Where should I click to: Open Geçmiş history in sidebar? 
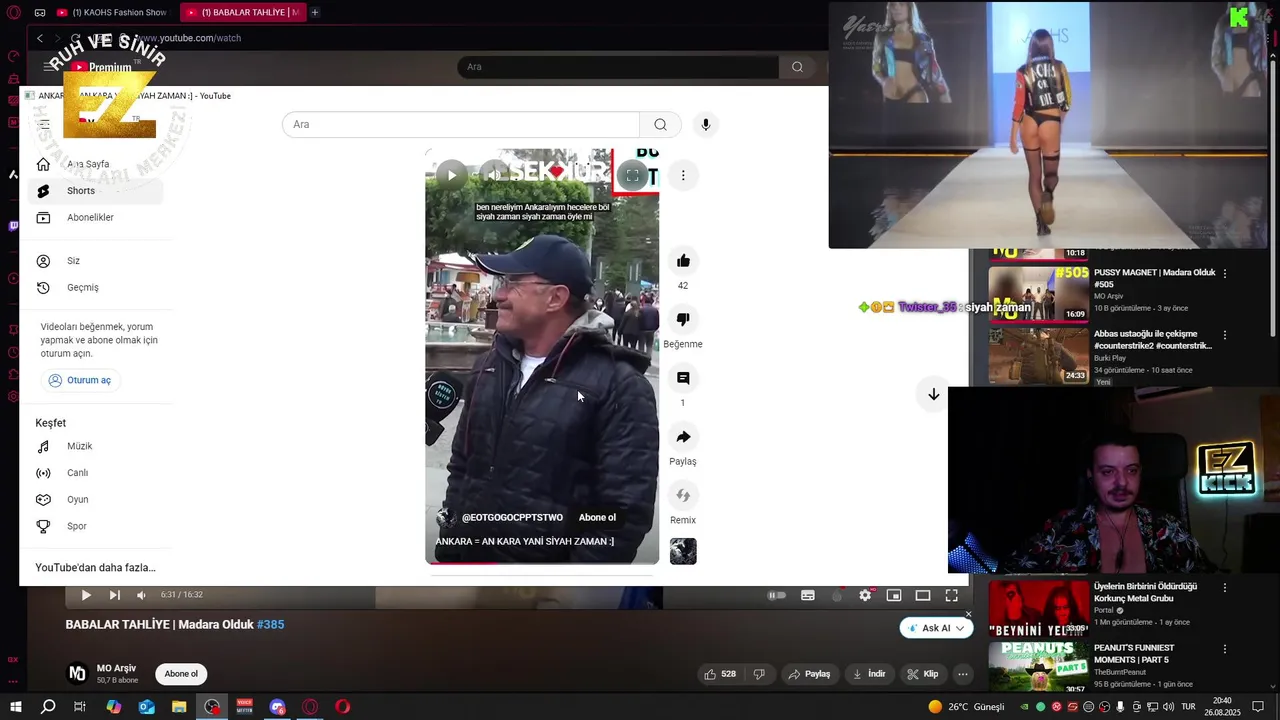click(x=96, y=287)
